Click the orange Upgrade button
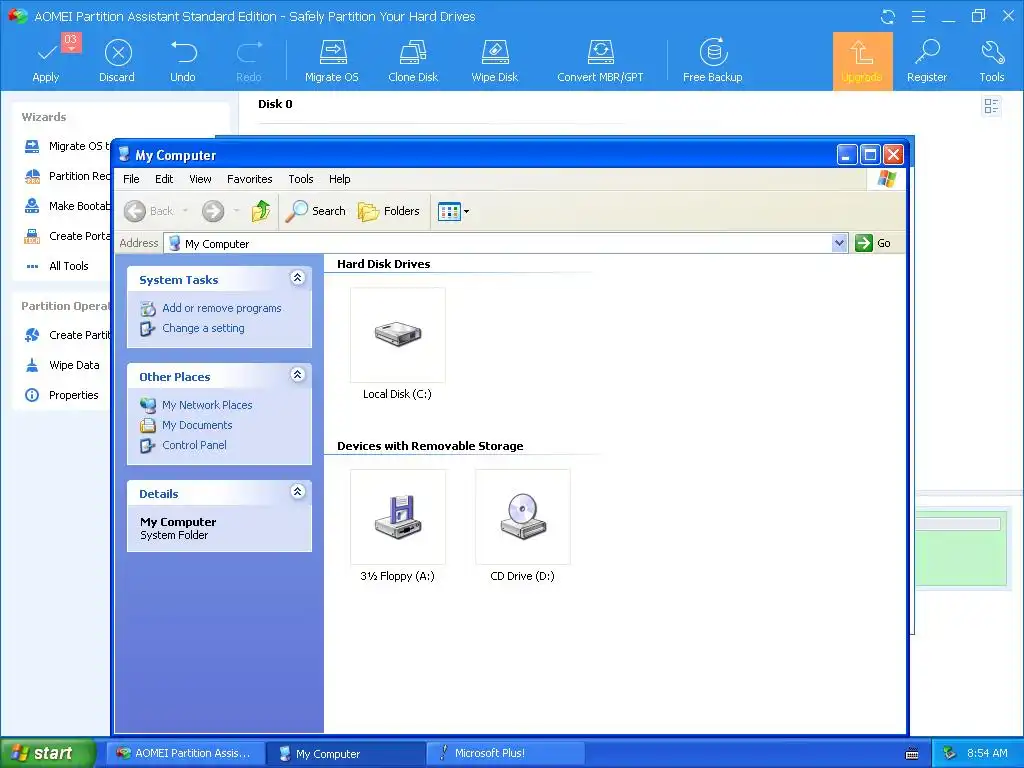Viewport: 1024px width, 768px height. (862, 61)
